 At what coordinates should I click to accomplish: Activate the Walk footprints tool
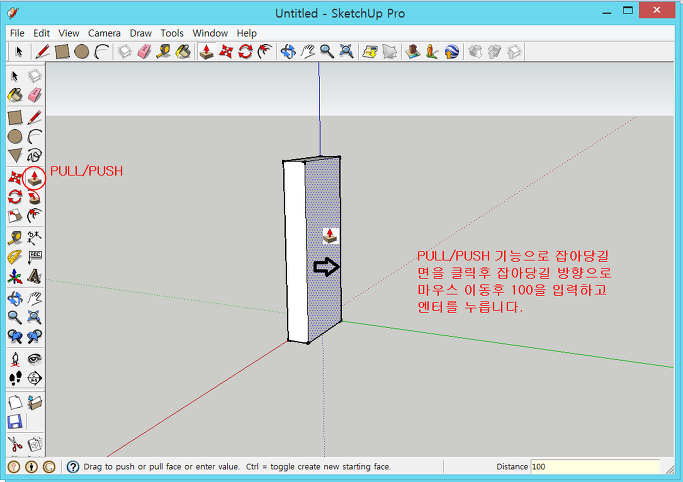click(15, 378)
